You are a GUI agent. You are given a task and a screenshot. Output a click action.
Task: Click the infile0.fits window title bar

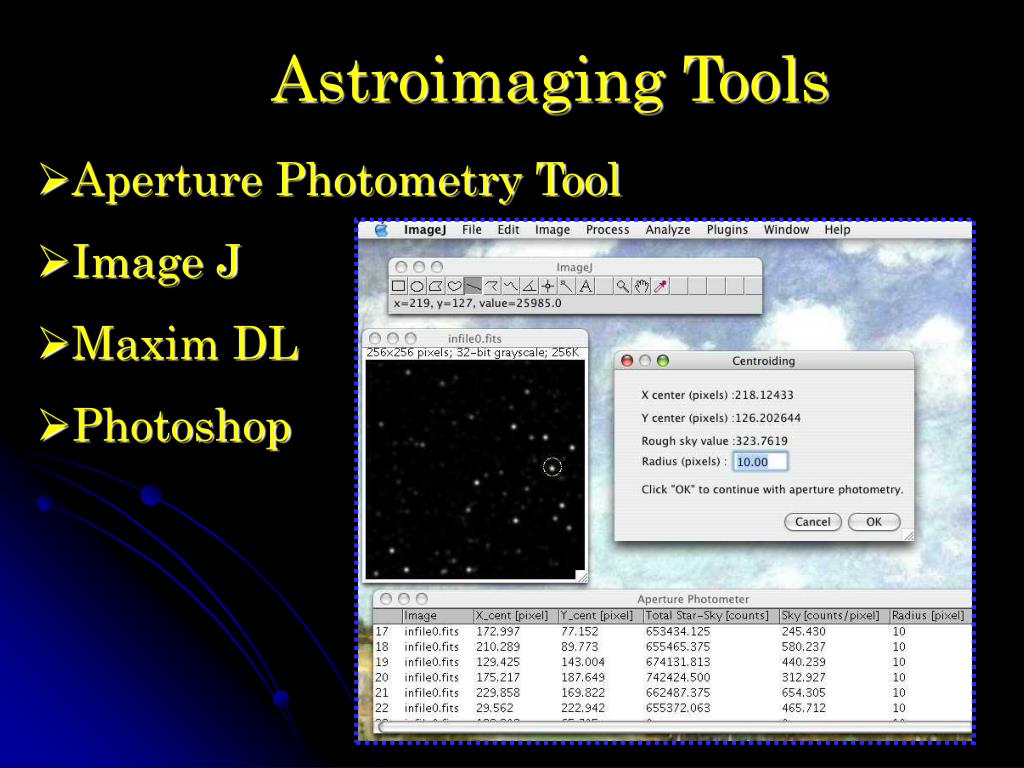(475, 338)
